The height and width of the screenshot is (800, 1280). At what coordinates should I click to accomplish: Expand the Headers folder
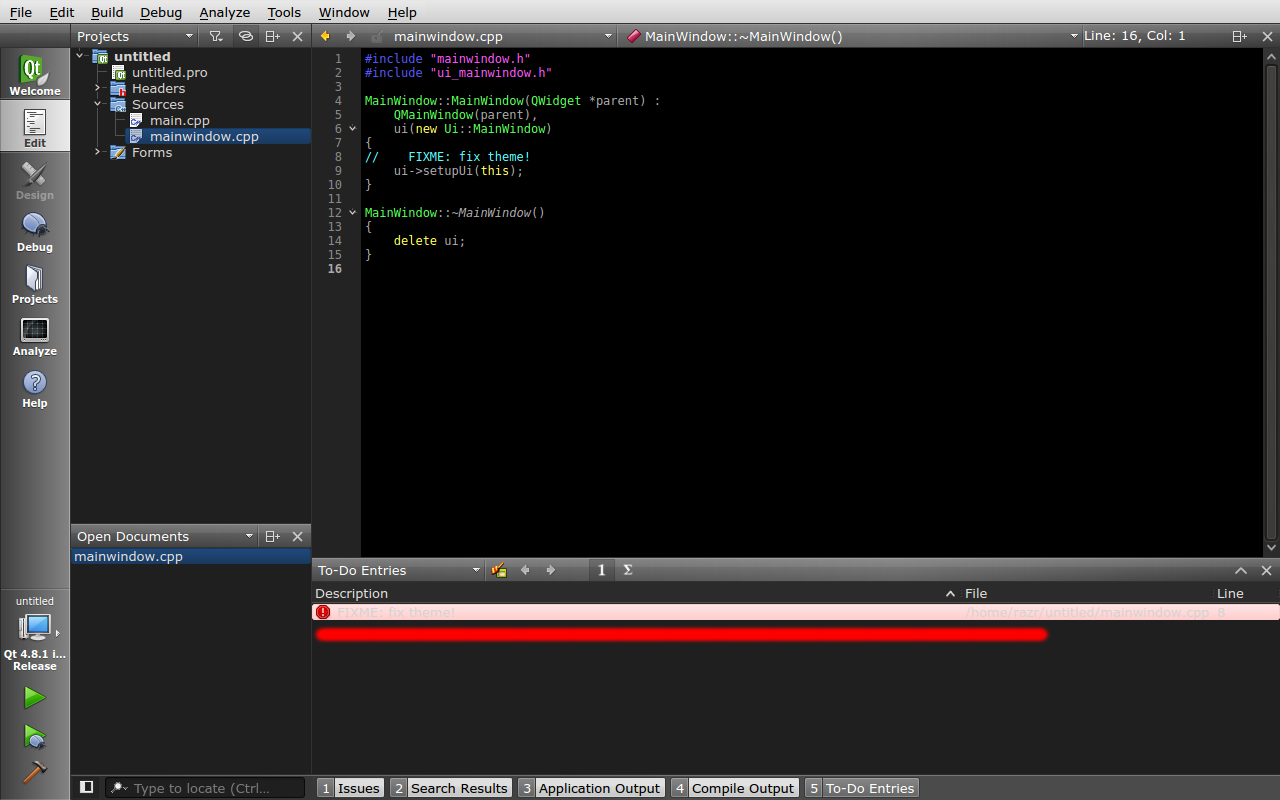98,88
